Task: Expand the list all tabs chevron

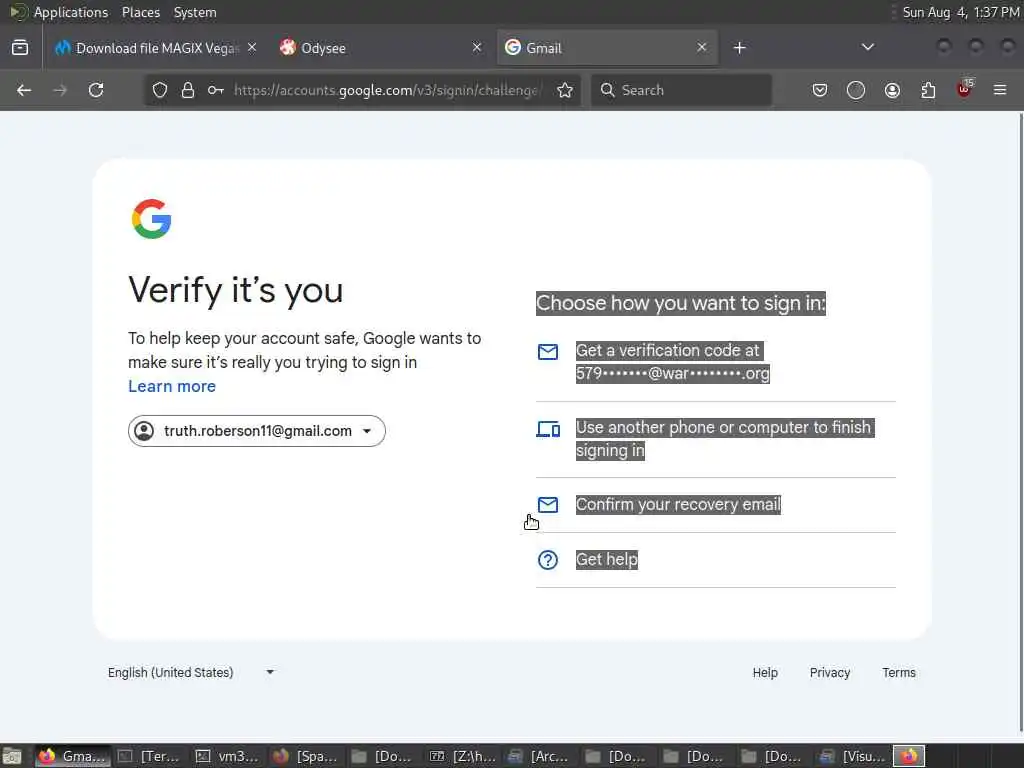Action: (867, 48)
